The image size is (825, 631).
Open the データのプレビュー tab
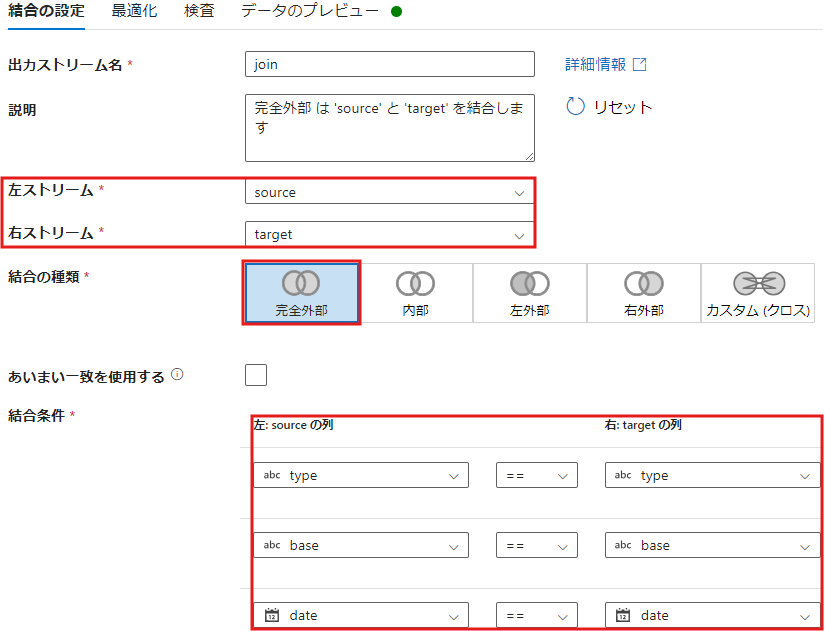point(309,11)
